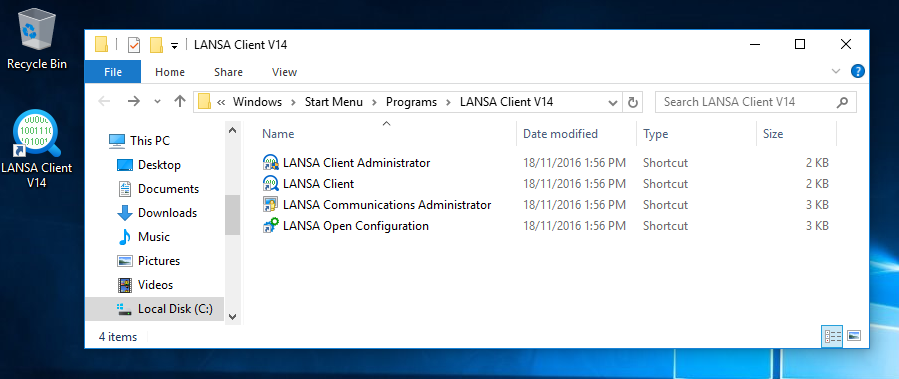Sort by the Date modified column
The image size is (899, 379).
pyautogui.click(x=560, y=134)
